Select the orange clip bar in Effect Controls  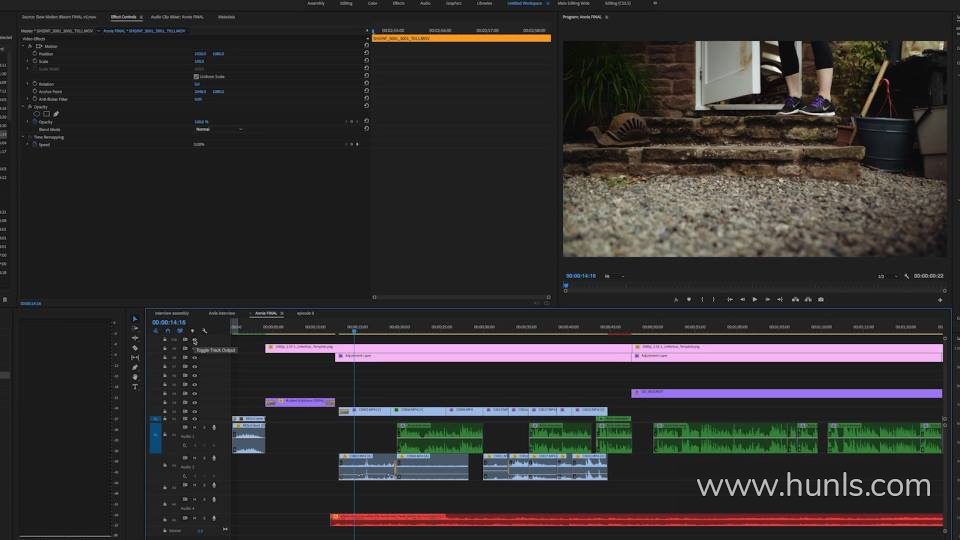(x=462, y=38)
